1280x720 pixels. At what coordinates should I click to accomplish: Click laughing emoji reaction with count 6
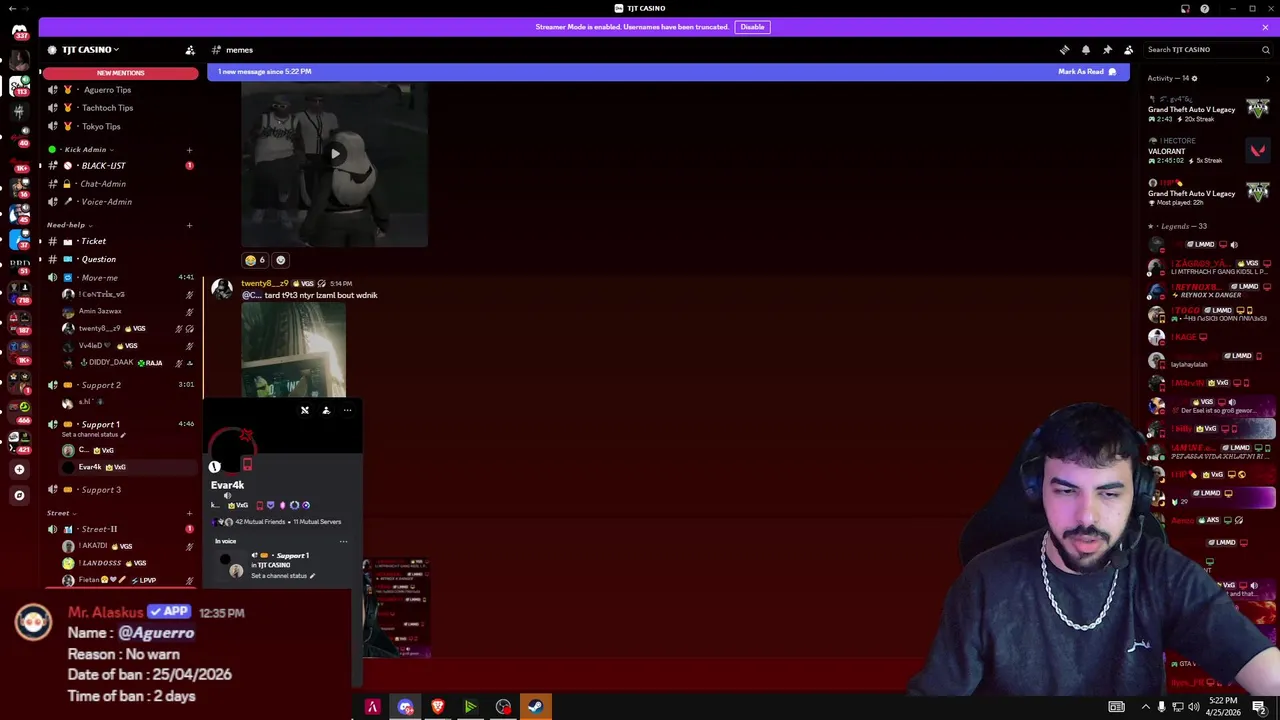(255, 260)
